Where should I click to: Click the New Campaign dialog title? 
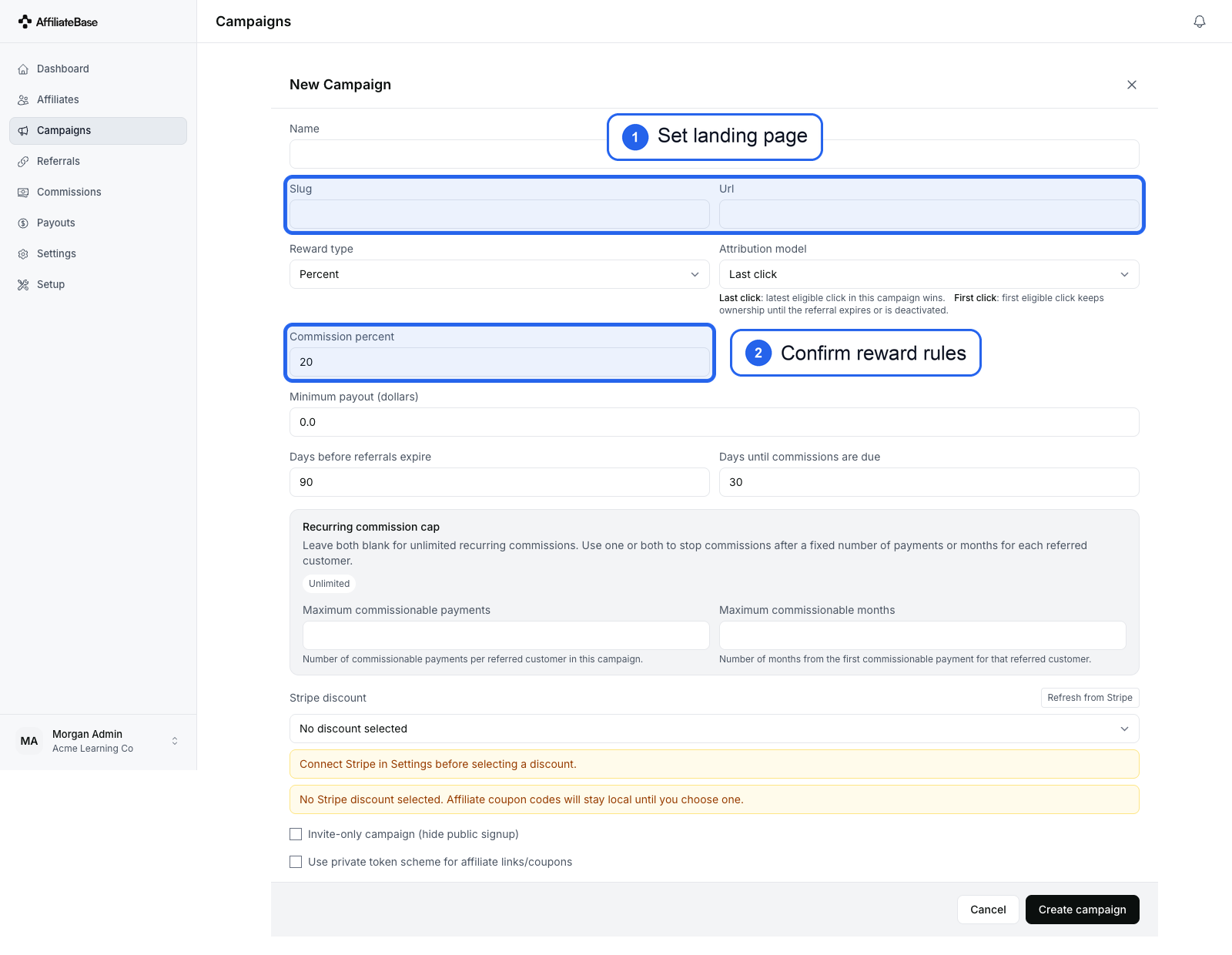click(x=340, y=85)
